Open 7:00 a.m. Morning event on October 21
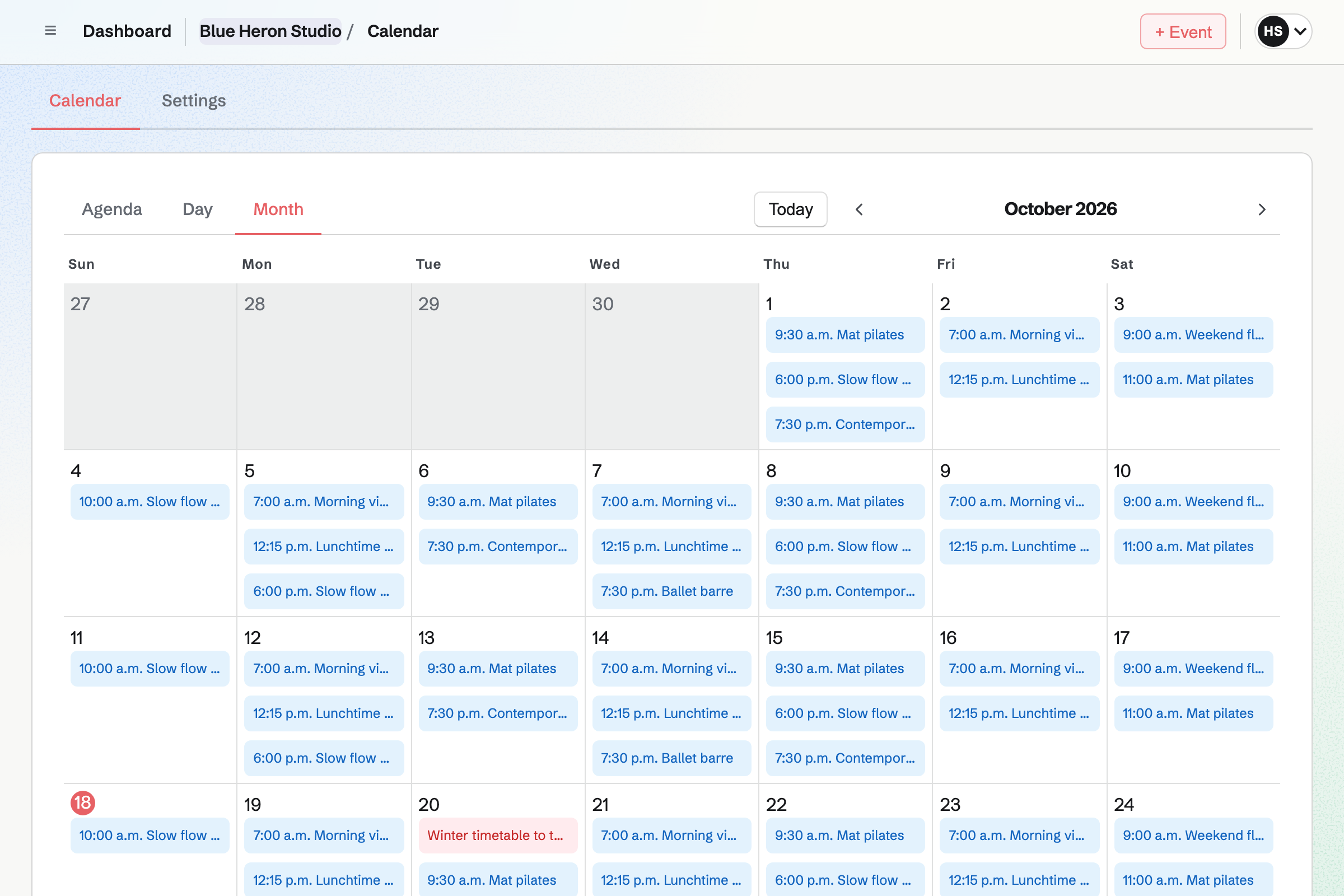The height and width of the screenshot is (896, 1344). (671, 836)
